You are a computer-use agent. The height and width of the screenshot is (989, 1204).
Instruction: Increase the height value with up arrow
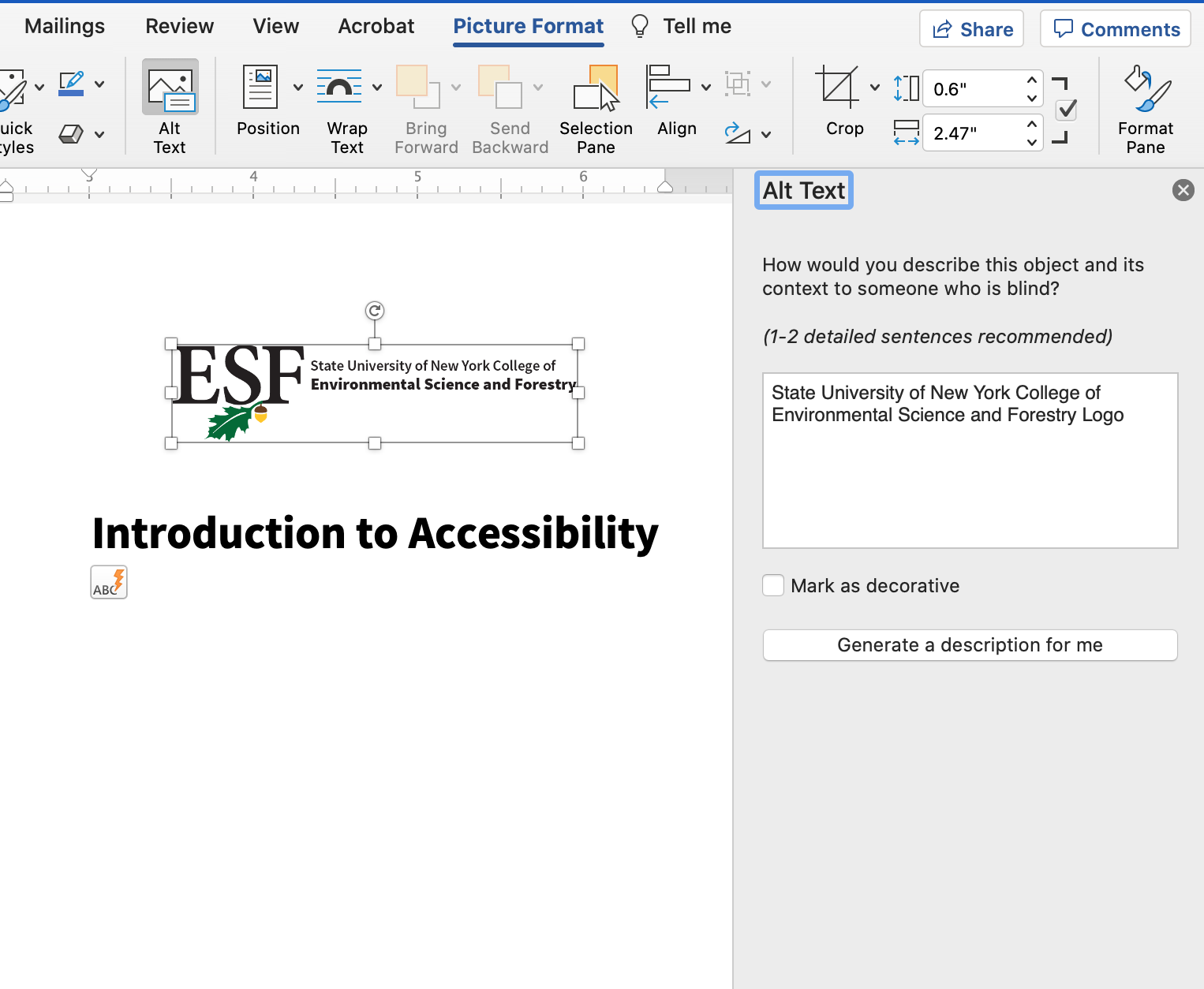[1032, 80]
